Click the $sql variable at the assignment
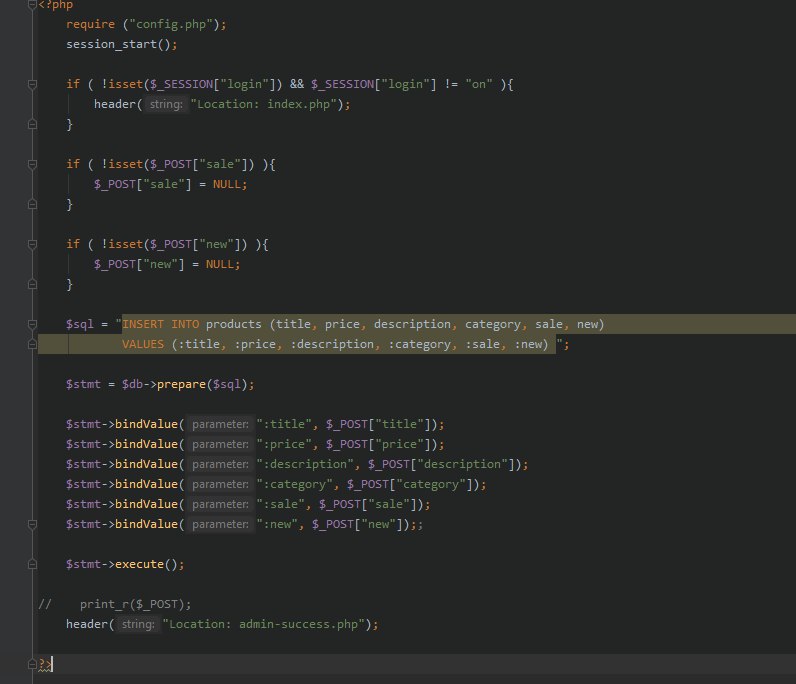The height and width of the screenshot is (684, 796). pos(80,324)
